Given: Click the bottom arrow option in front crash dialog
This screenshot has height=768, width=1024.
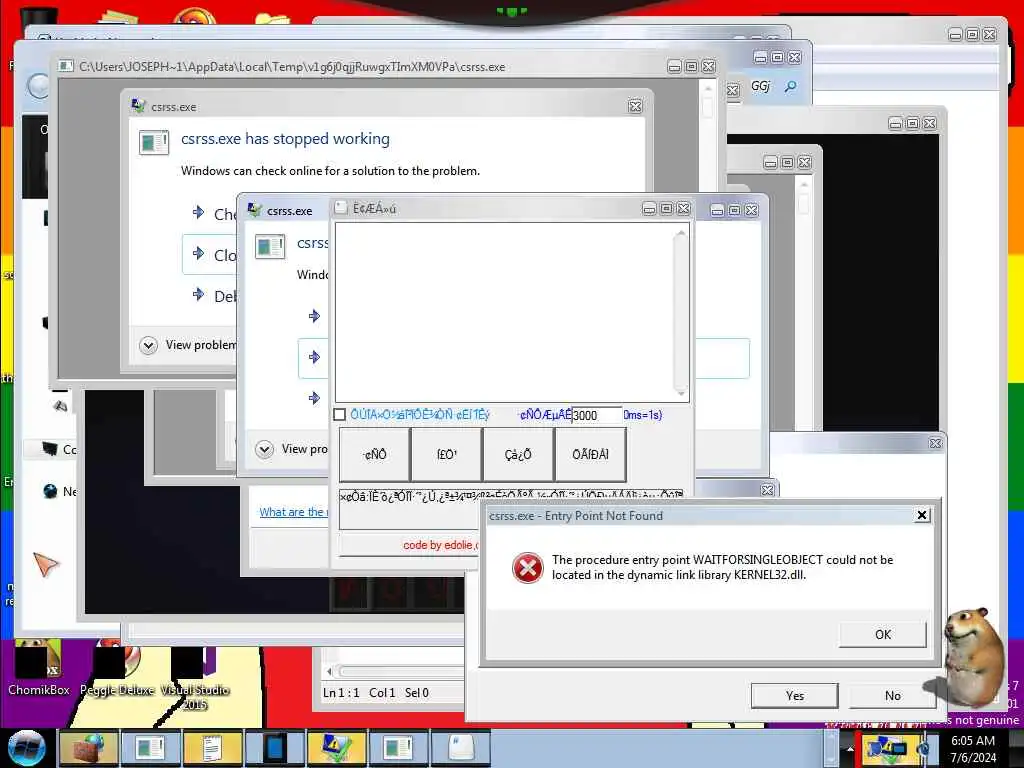Looking at the screenshot, I should [314, 398].
